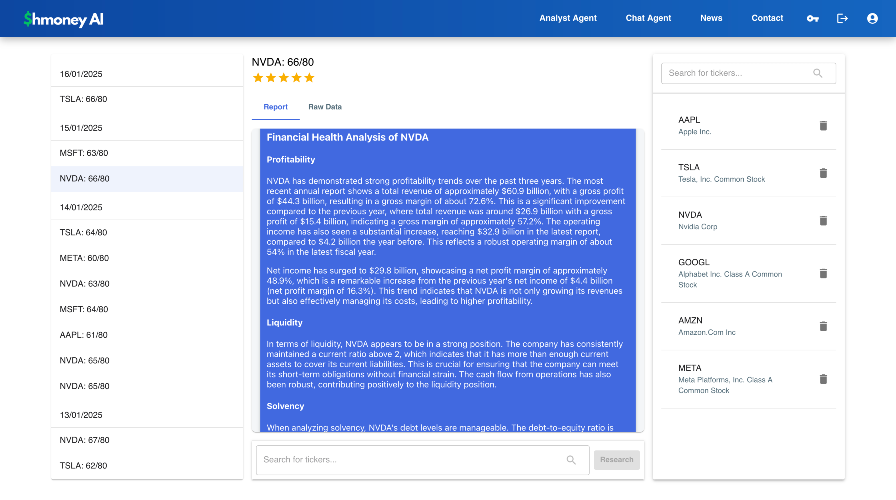896x500 pixels.
Task: Click search icon in watchlist ticker search
Action: tap(818, 73)
